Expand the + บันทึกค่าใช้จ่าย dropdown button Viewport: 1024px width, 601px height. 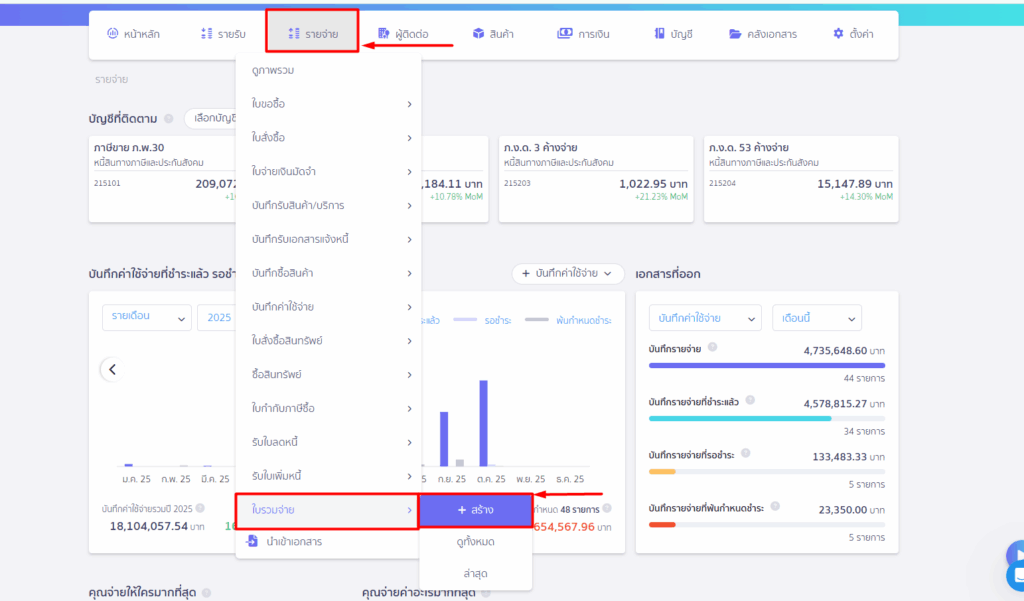[567, 273]
